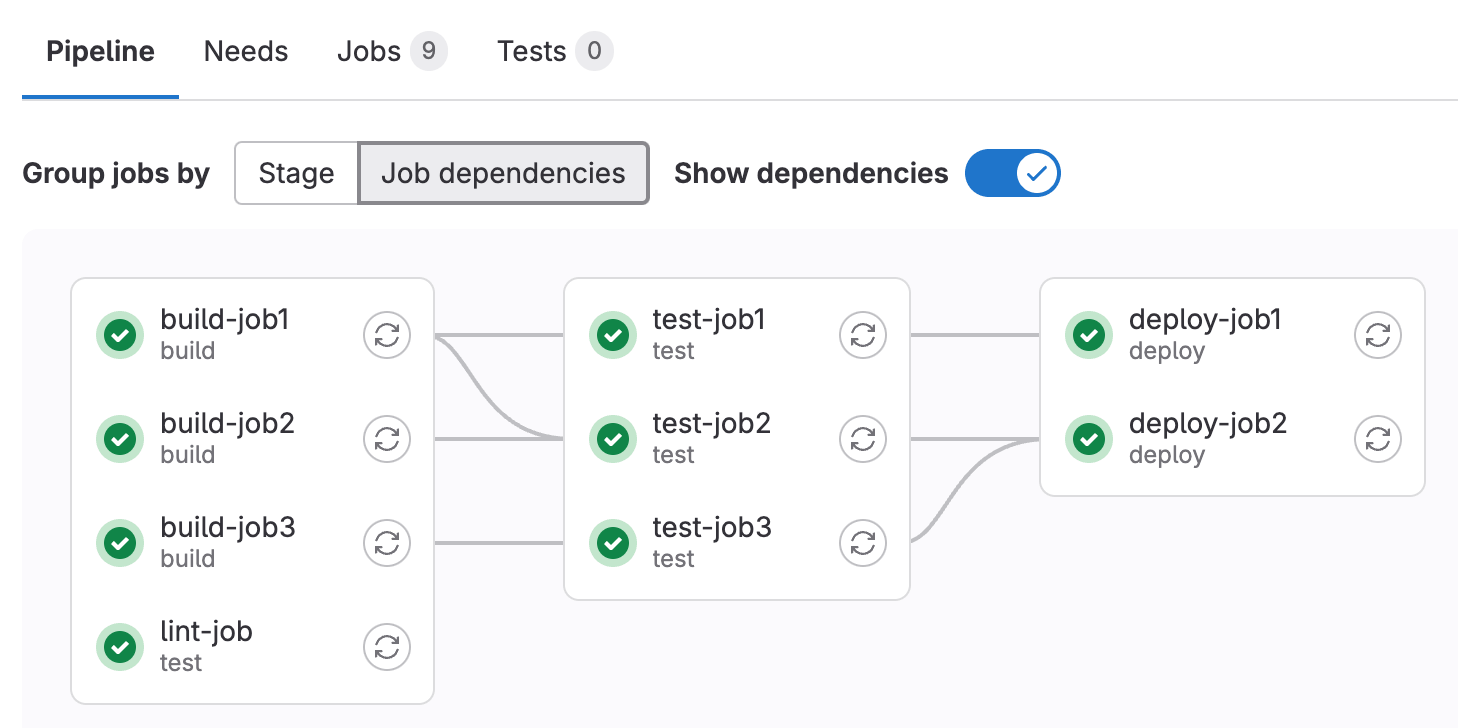The image size is (1458, 728).
Task: Disable the Show dependencies toggle
Action: point(1012,173)
